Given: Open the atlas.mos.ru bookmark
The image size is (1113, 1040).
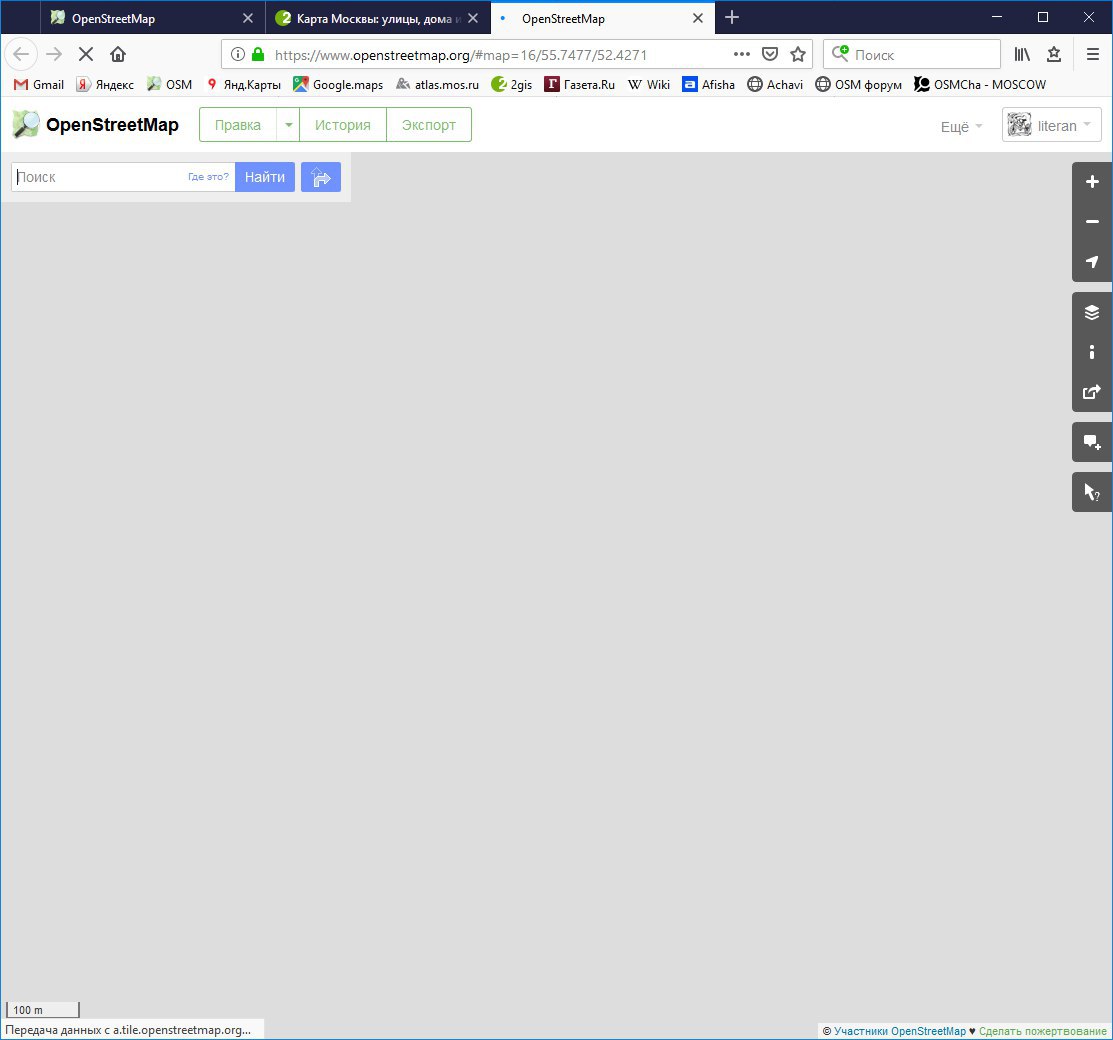Looking at the screenshot, I should 437,84.
